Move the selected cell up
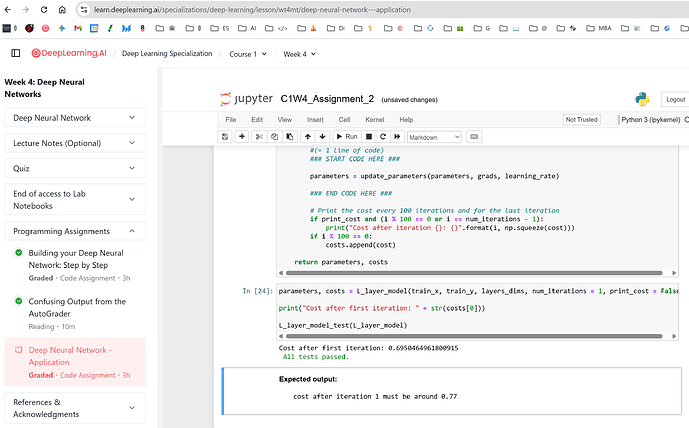689x428 pixels. coord(309,136)
